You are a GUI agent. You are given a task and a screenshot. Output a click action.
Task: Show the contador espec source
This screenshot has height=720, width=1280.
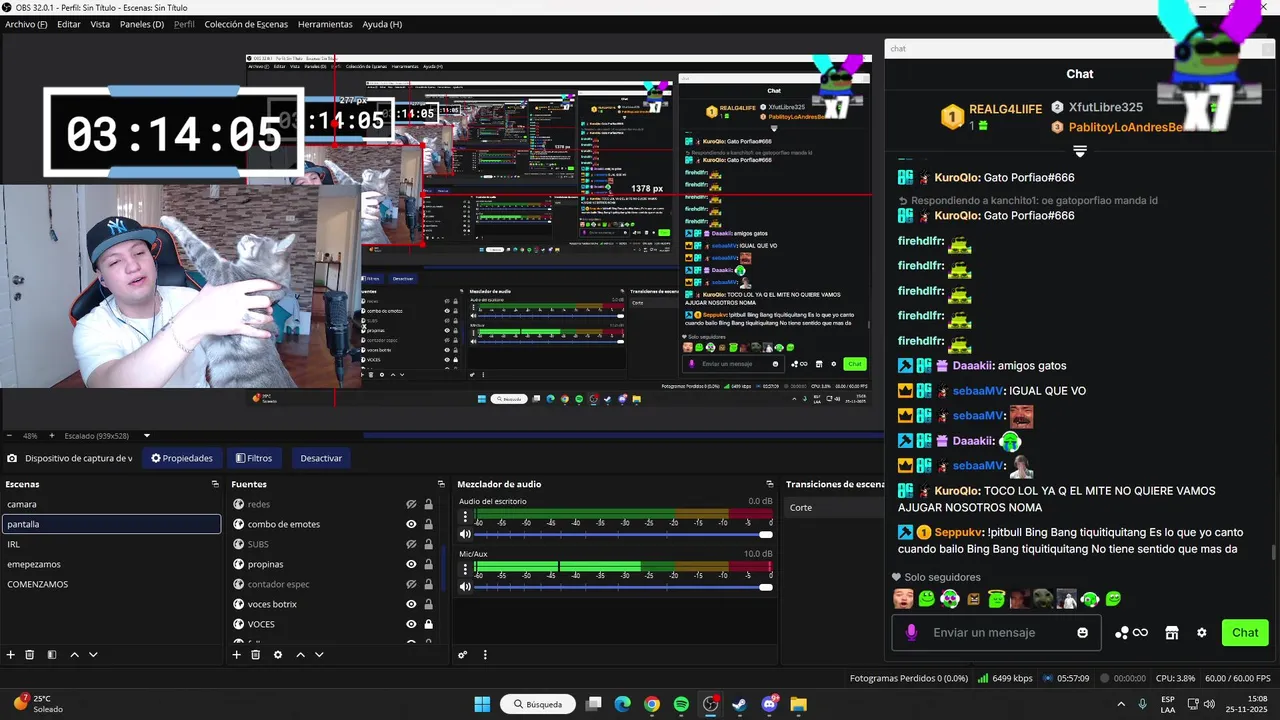tap(411, 584)
